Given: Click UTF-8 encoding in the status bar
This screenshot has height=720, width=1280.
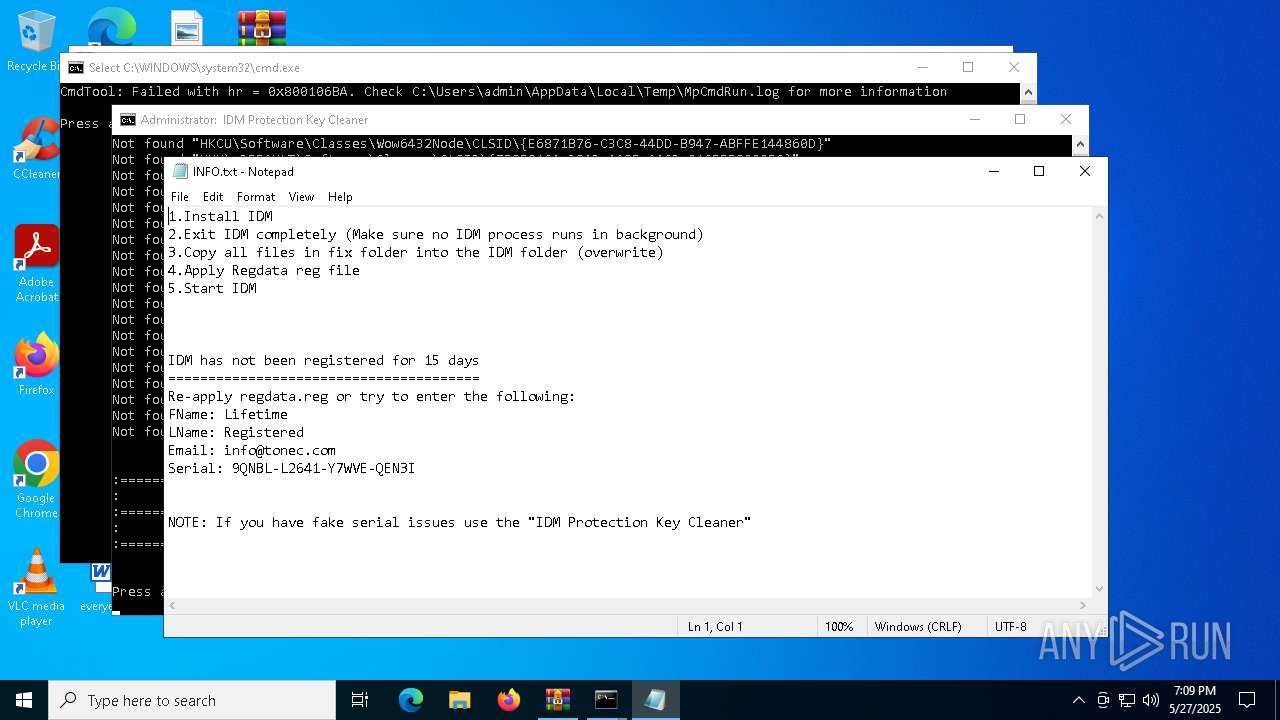Looking at the screenshot, I should coord(1011,627).
